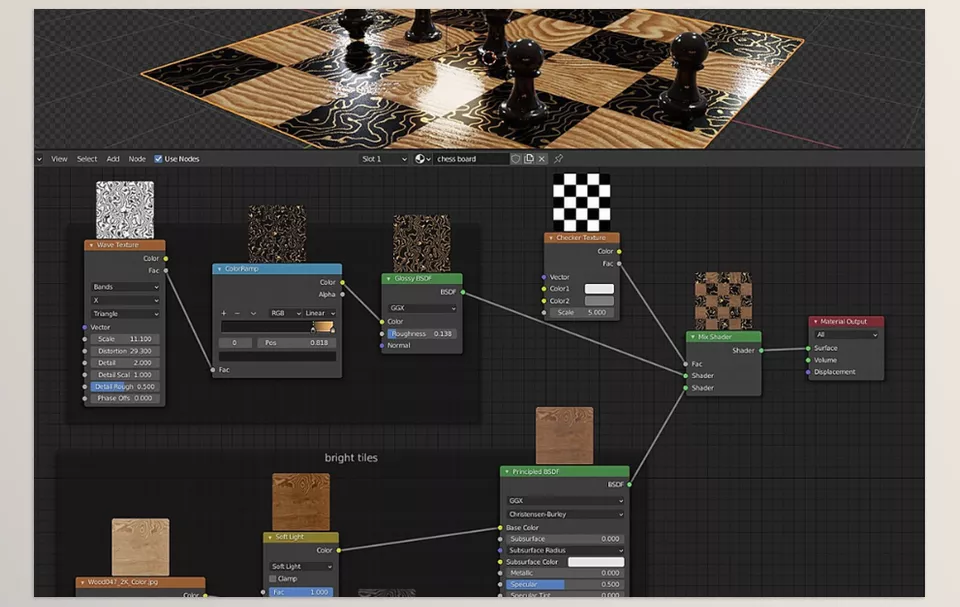This screenshot has height=607, width=960.
Task: Open the X direction dropdown in Wave Texture
Action: coord(126,300)
